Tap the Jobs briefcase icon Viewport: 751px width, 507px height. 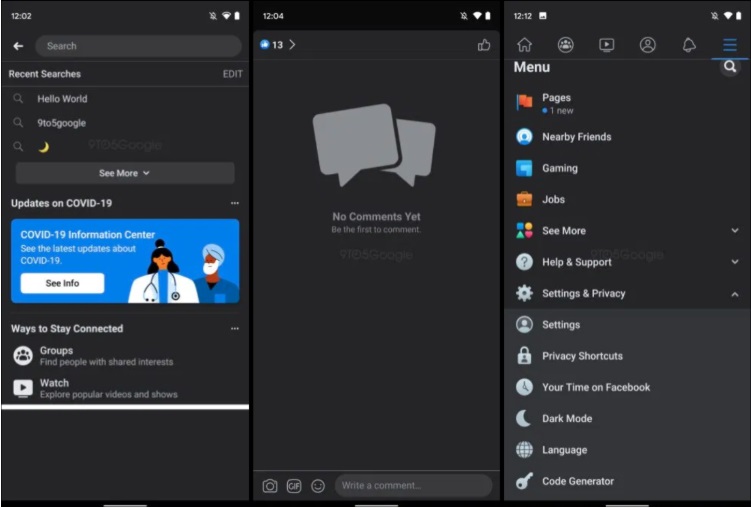[x=524, y=199]
